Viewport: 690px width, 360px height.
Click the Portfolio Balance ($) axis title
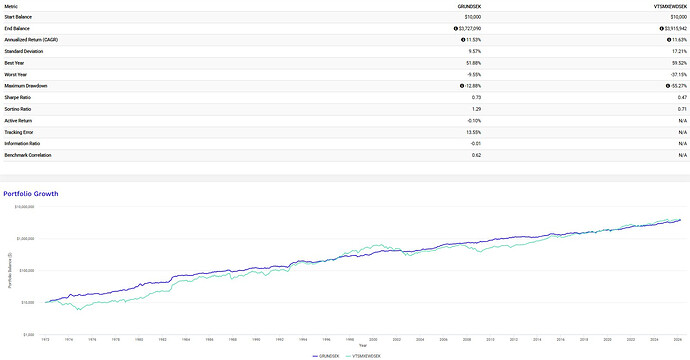pyautogui.click(x=10, y=270)
